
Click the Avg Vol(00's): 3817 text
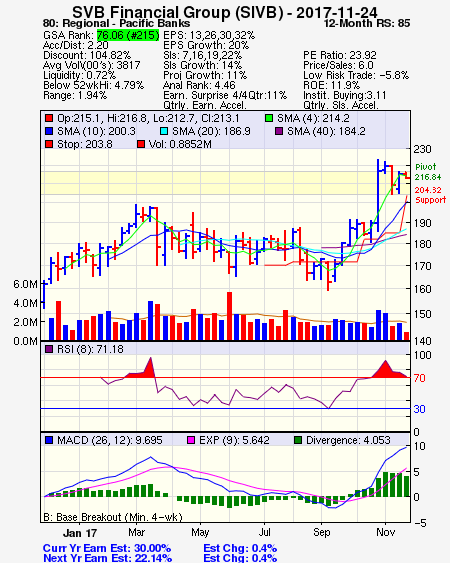[92, 65]
